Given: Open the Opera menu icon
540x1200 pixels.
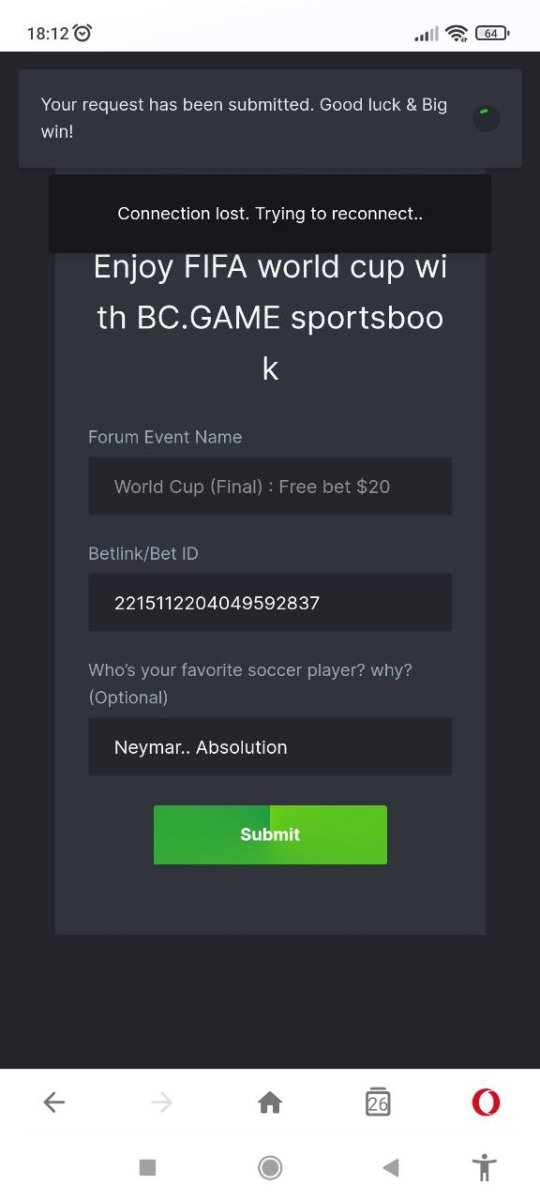Looking at the screenshot, I should tap(486, 1102).
